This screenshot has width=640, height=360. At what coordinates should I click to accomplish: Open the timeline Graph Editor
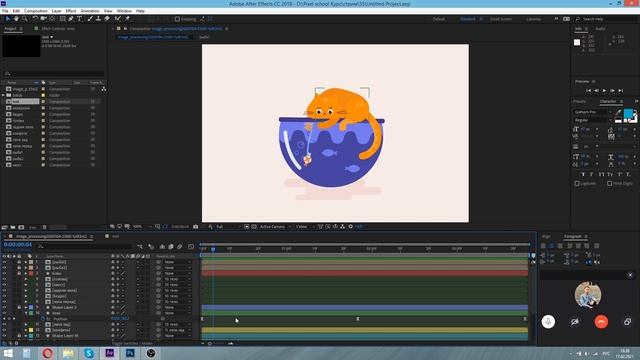click(x=191, y=247)
